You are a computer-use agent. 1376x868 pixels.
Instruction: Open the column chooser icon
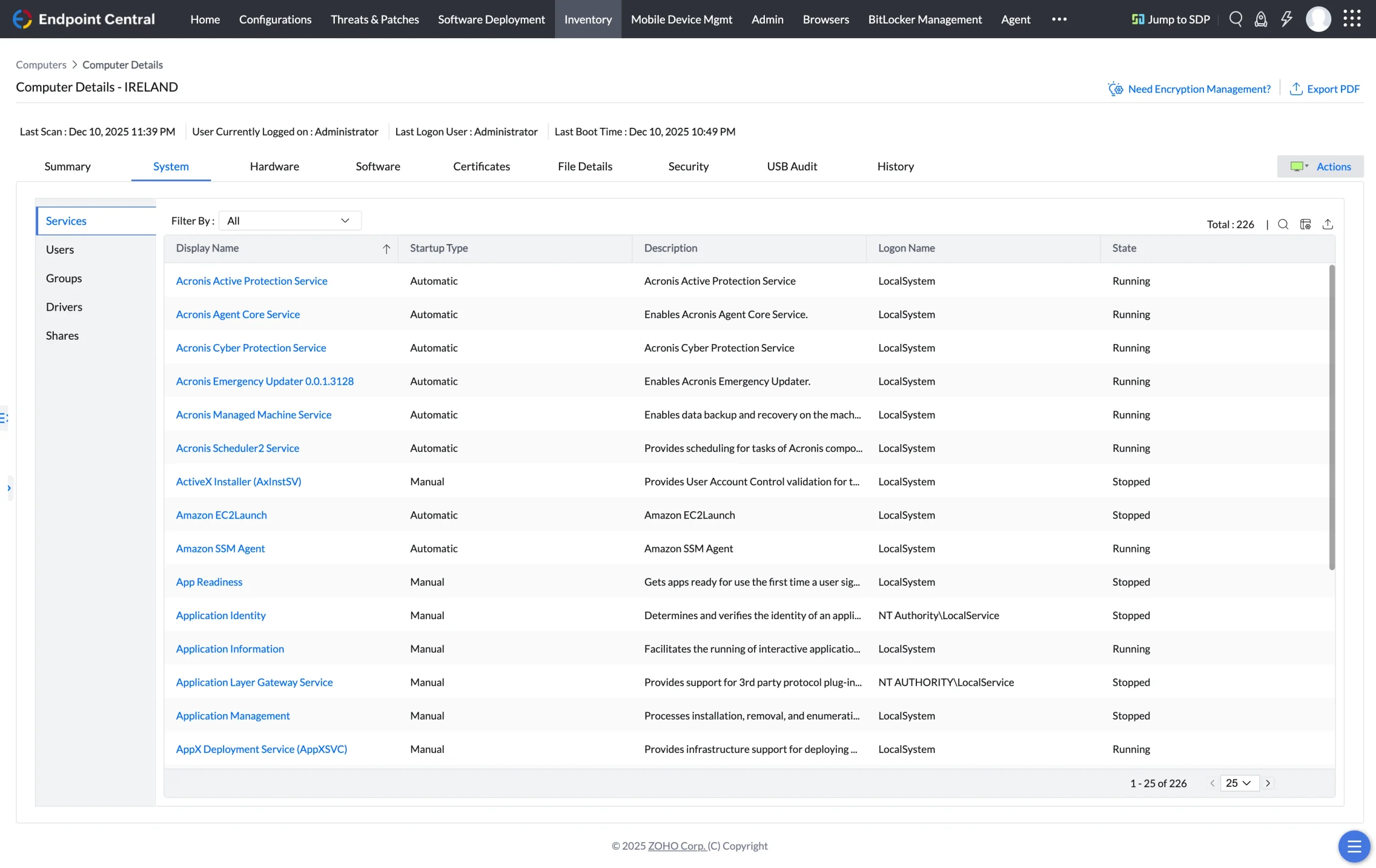[1305, 224]
